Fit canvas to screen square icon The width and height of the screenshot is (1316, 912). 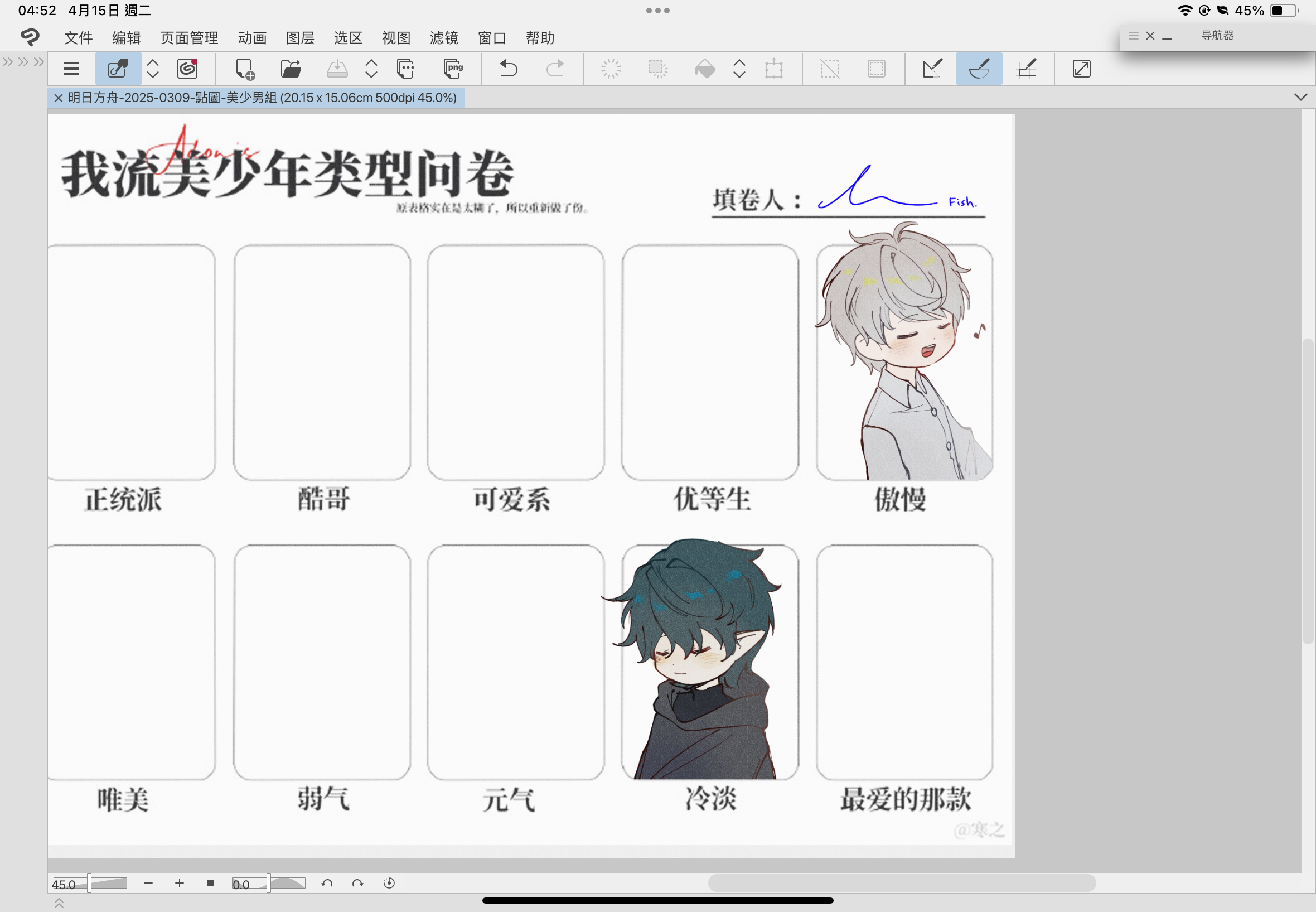210,884
